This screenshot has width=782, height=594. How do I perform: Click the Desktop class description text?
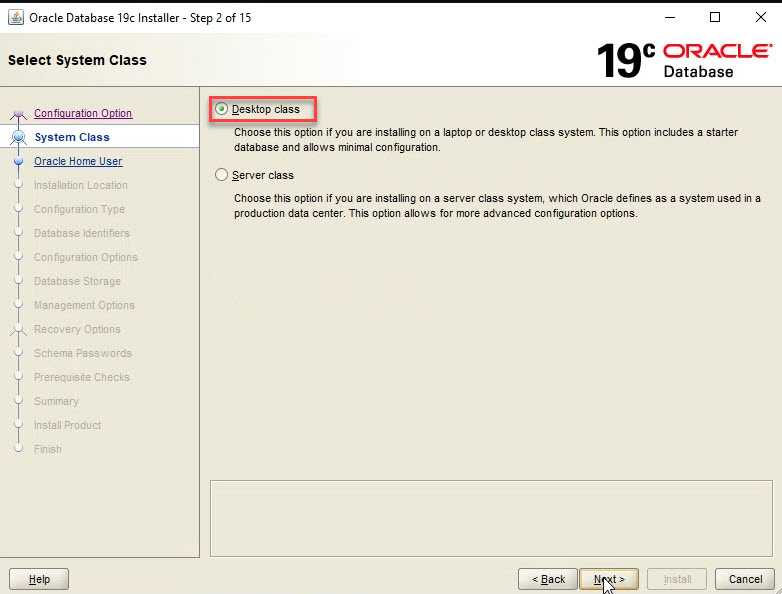(x=486, y=140)
